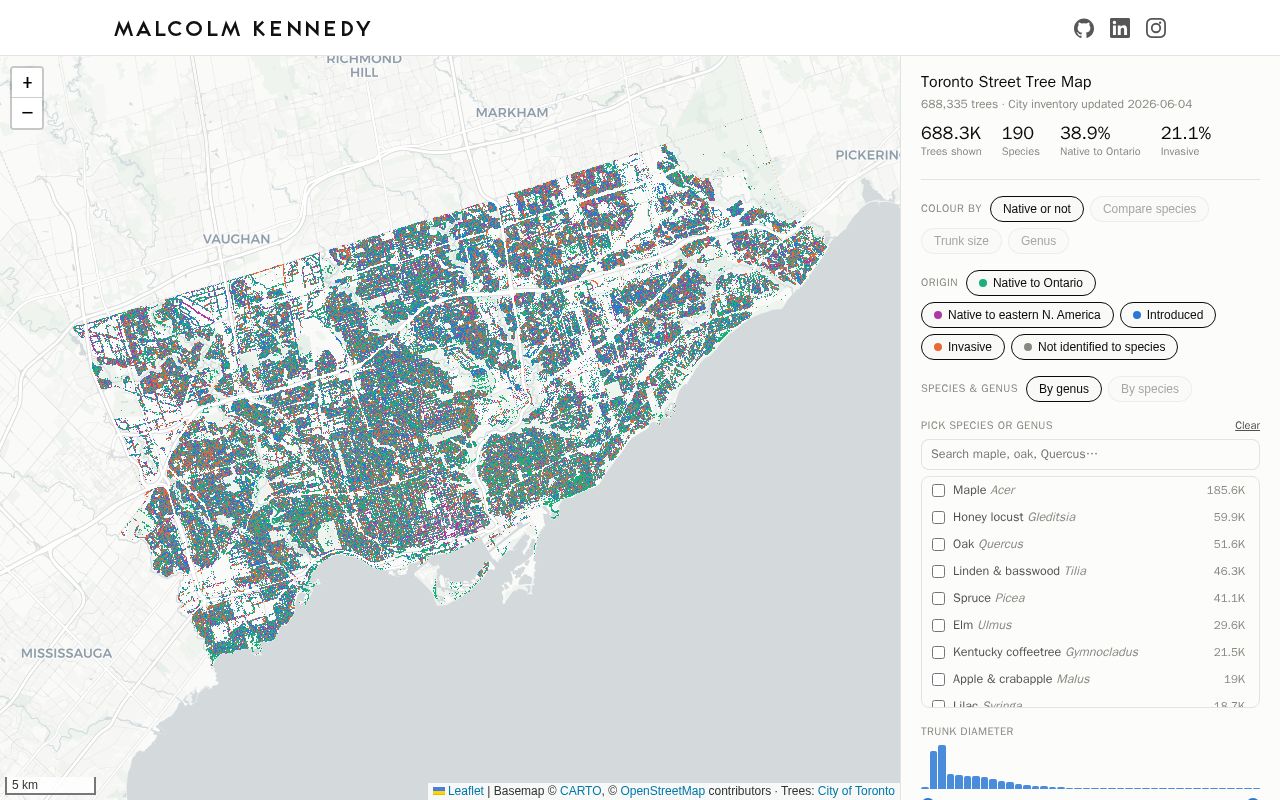The image size is (1280, 800).
Task: Colour trees by Genus
Action: pyautogui.click(x=1038, y=241)
